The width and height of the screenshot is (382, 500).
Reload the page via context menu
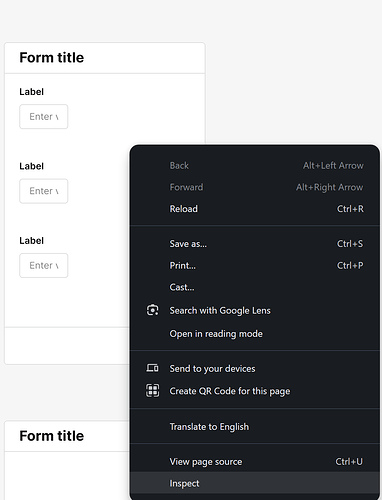255,209
